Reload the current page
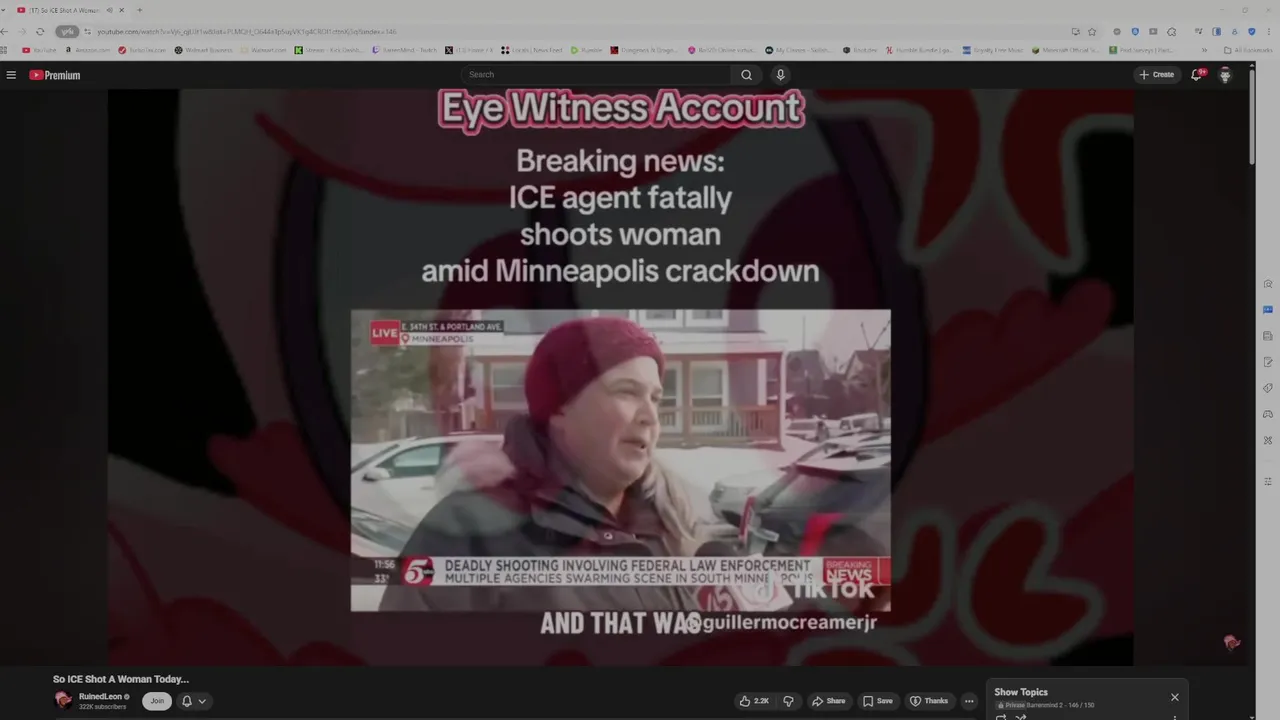 40,31
